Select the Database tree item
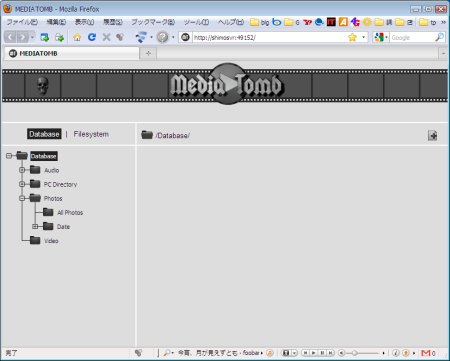The width and height of the screenshot is (450, 361). (x=44, y=156)
